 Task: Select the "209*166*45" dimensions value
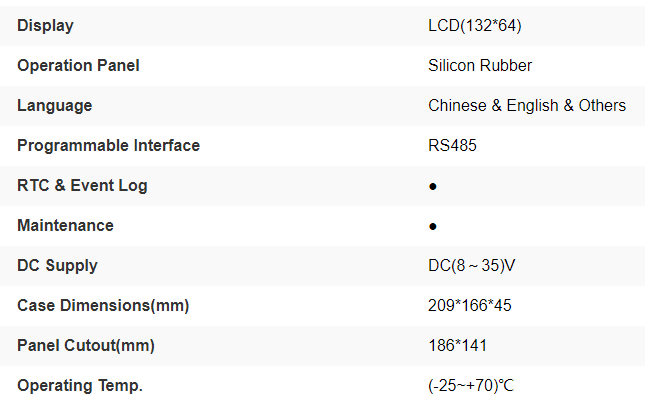pyautogui.click(x=469, y=305)
